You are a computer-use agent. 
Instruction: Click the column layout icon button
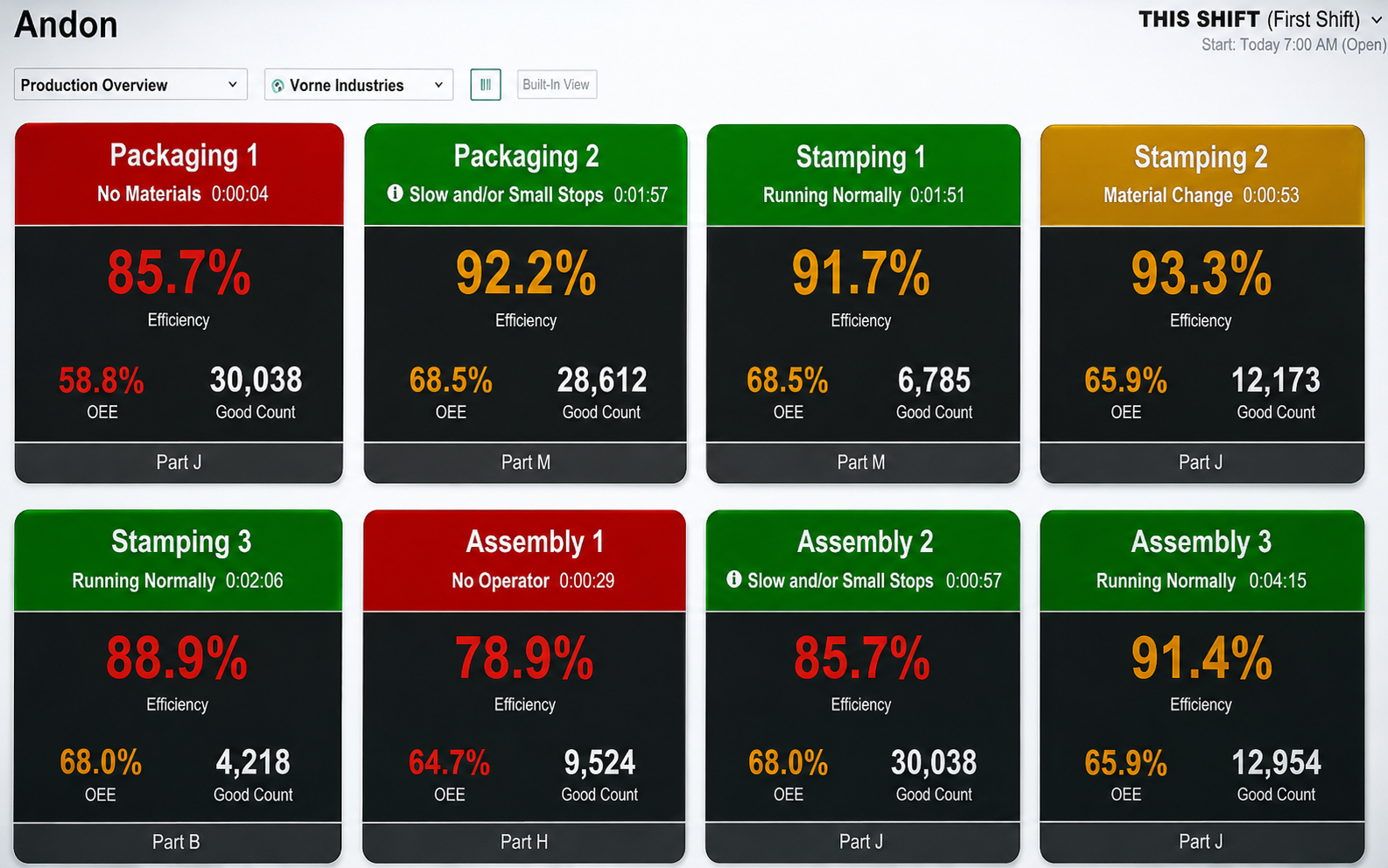[486, 85]
